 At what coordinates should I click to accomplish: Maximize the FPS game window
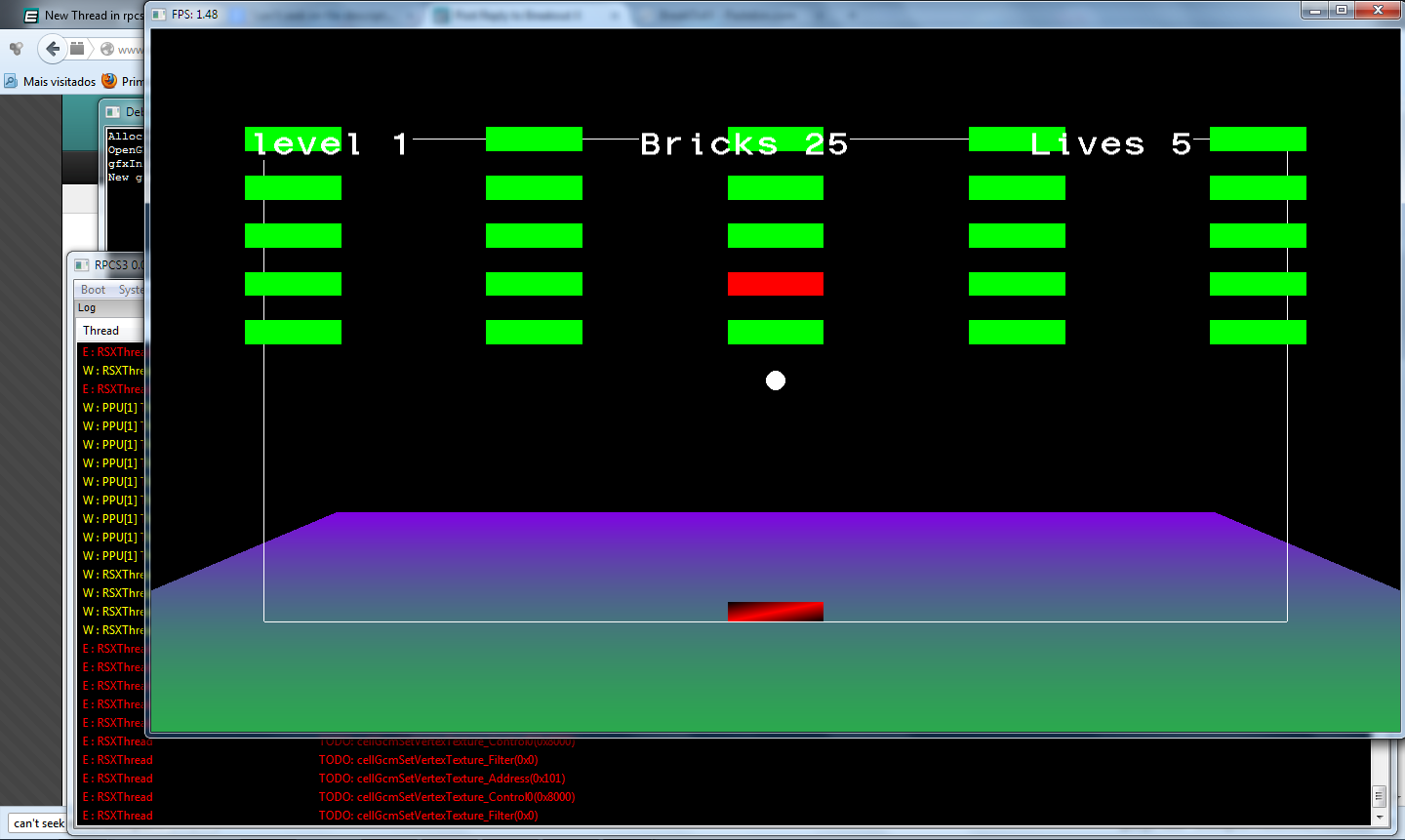pos(1342,10)
